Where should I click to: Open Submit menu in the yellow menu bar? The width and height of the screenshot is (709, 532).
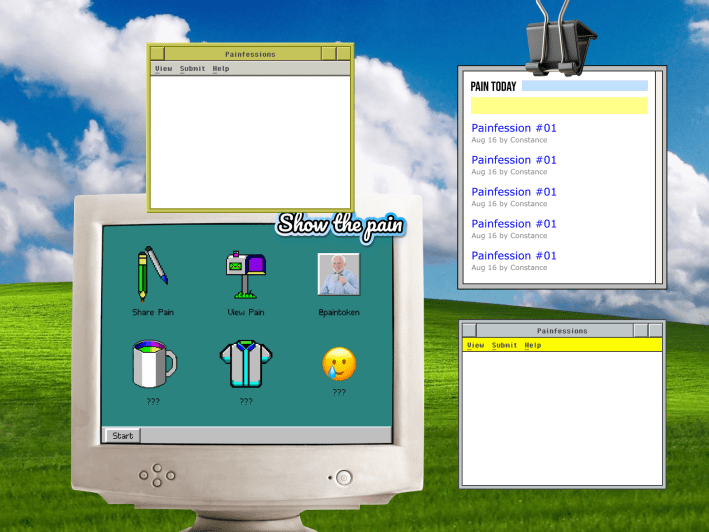pos(505,345)
